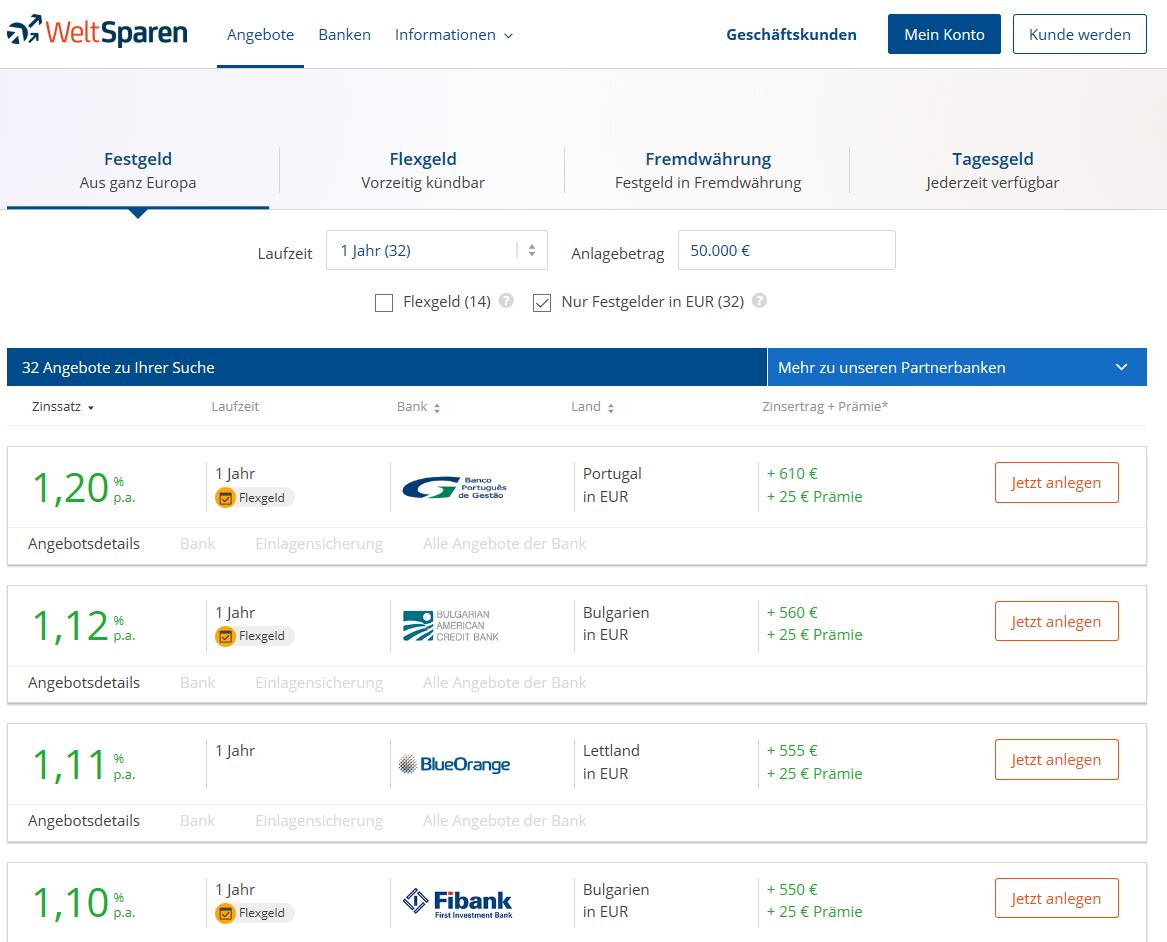Open the Angebote menu item
This screenshot has width=1167, height=942.
point(260,35)
